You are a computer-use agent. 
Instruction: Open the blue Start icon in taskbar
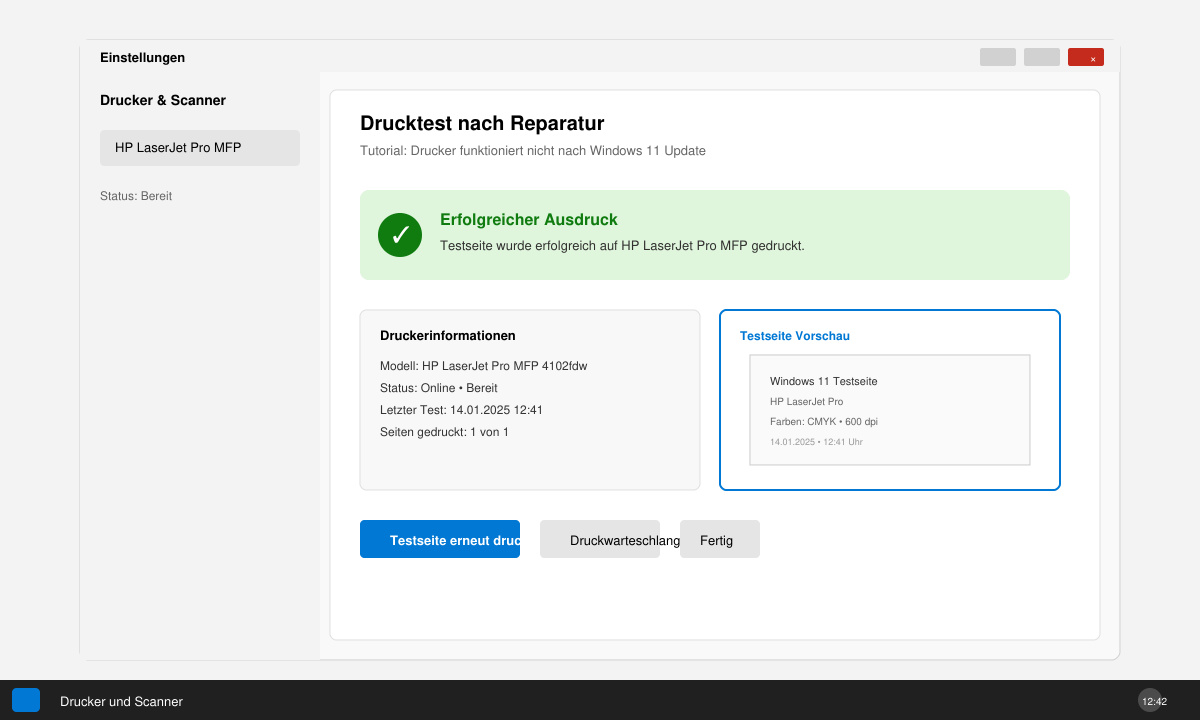pos(26,700)
